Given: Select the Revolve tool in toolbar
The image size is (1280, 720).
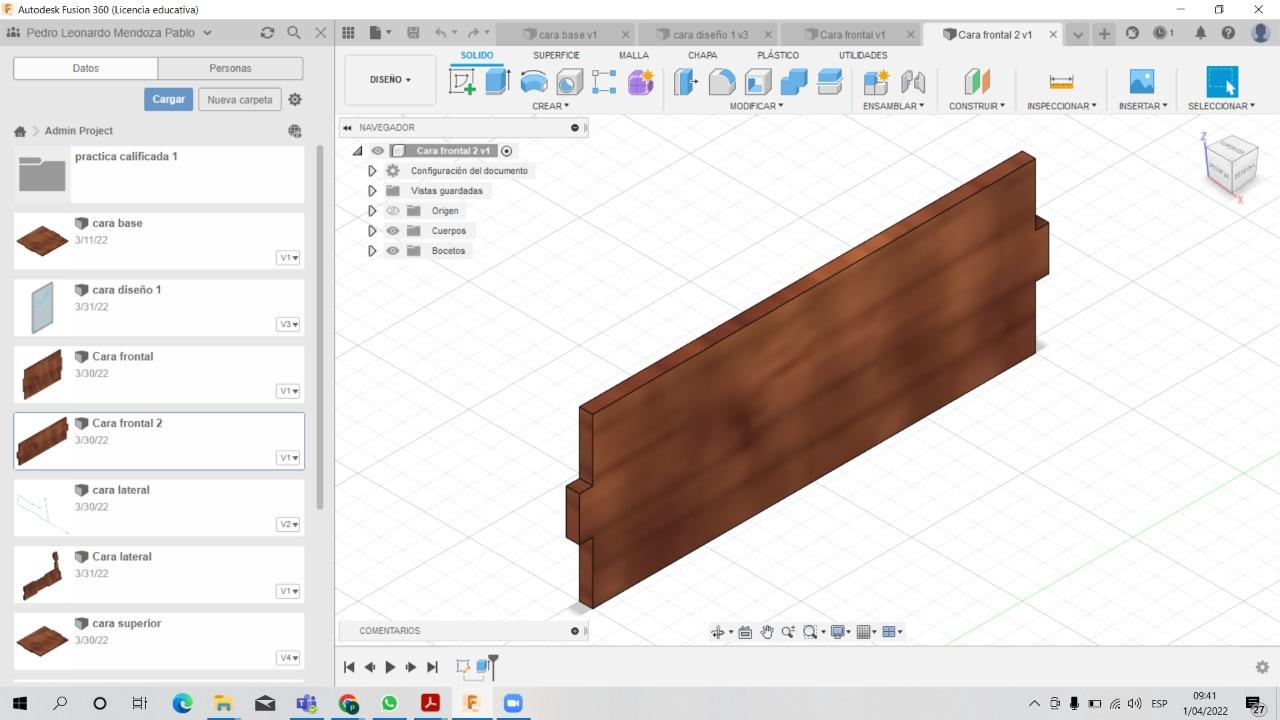Looking at the screenshot, I should (534, 82).
